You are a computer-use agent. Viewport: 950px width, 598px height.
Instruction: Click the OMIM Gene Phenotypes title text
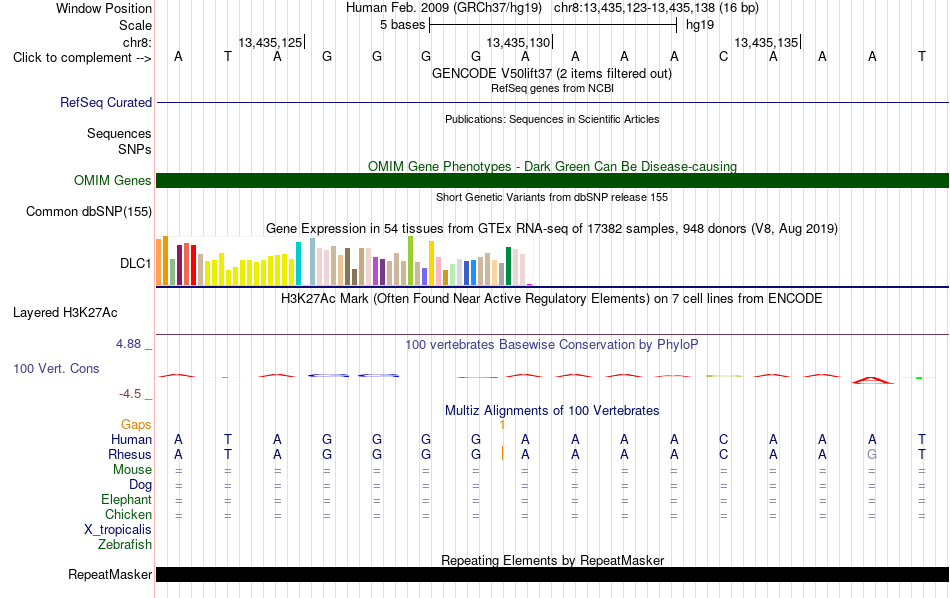point(552,166)
